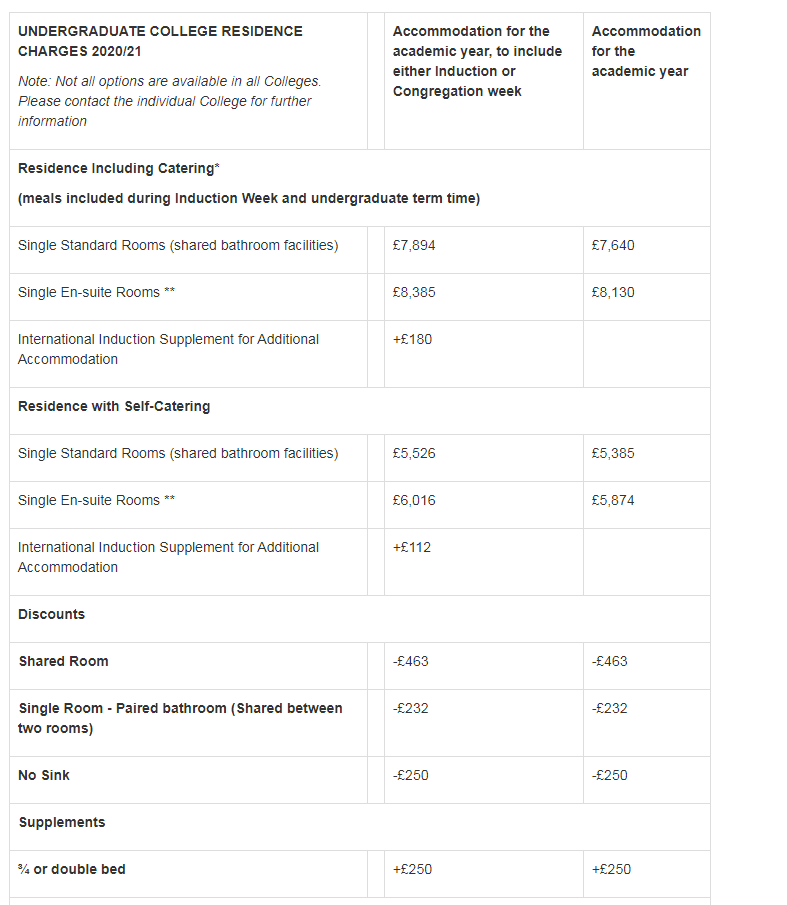Viewport: 787px width, 905px height.
Task: Click the £7,640 catered standard room price
Action: 612,246
